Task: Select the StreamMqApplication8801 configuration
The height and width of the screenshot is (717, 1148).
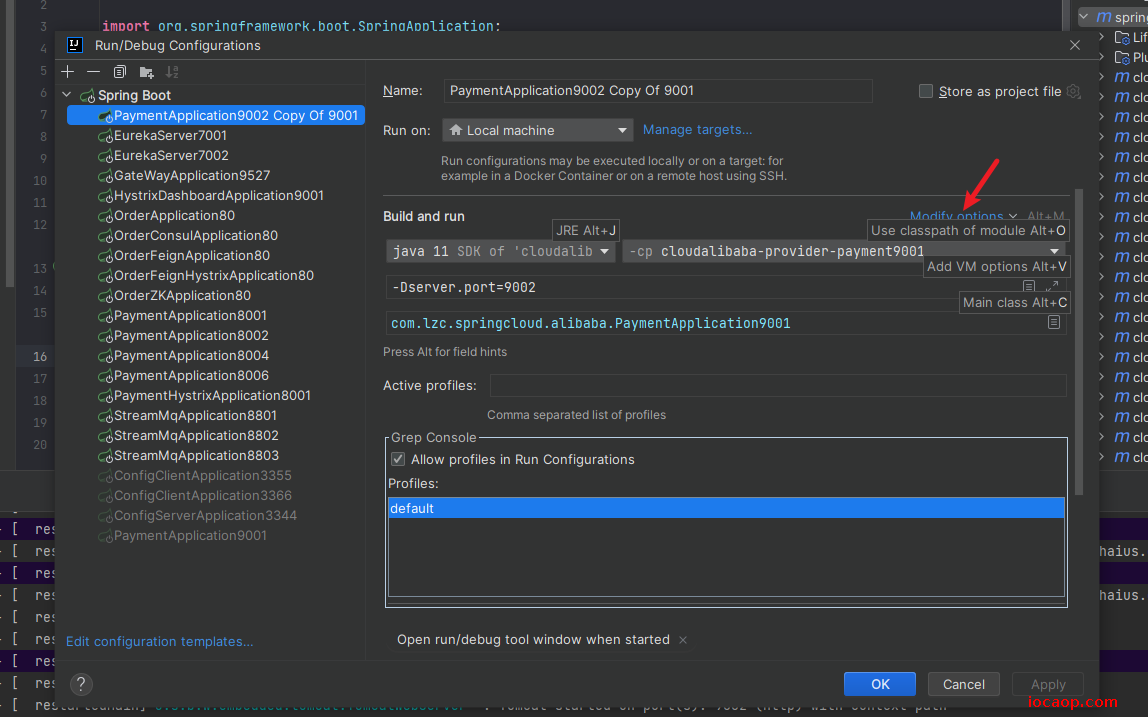Action: [195, 415]
